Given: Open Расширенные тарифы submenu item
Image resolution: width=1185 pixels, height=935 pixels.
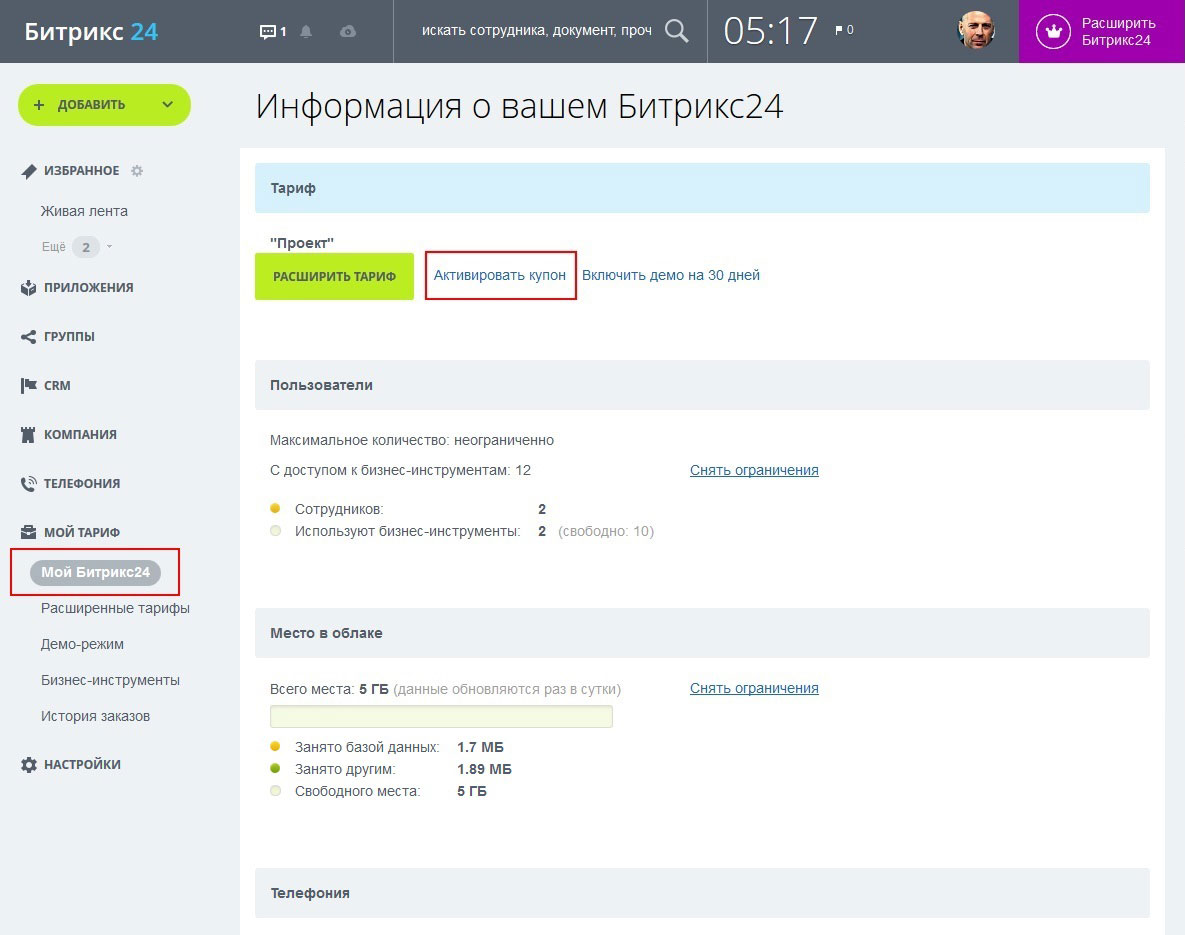Looking at the screenshot, I should (115, 608).
